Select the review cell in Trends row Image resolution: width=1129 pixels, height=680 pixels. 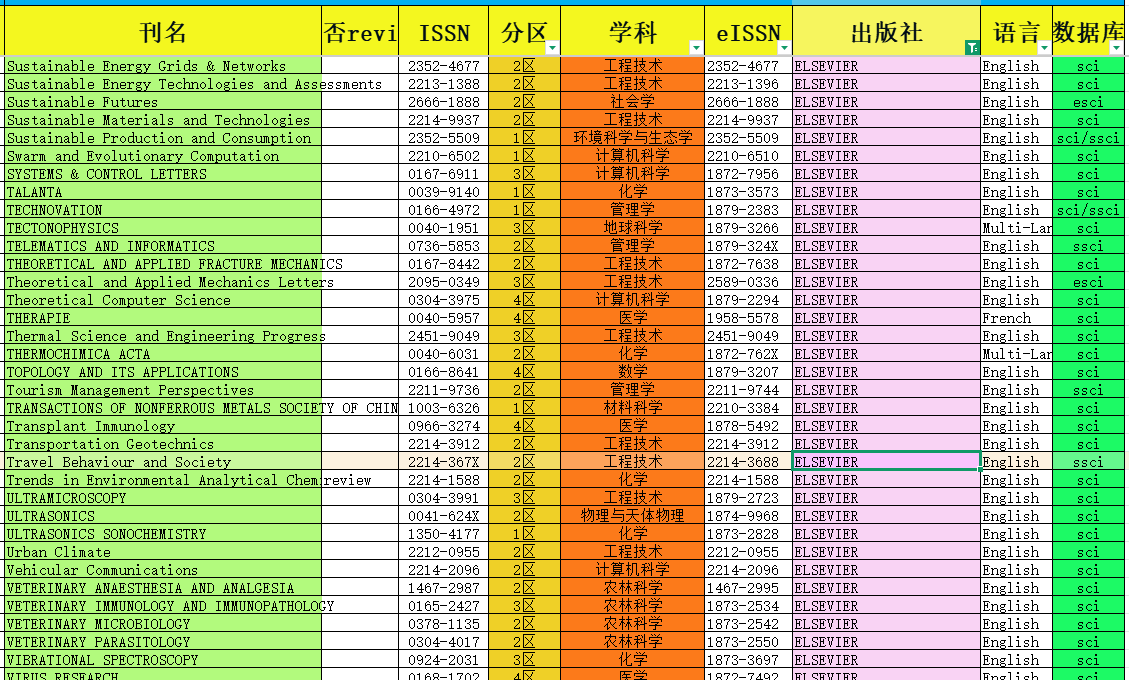360,480
